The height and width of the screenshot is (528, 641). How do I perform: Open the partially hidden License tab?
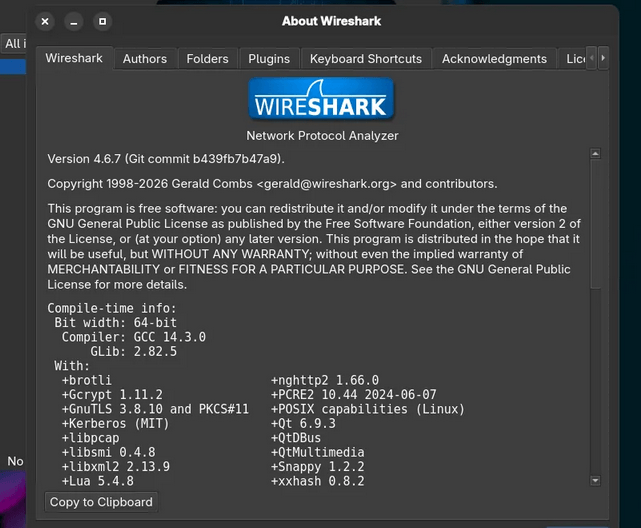(572, 59)
